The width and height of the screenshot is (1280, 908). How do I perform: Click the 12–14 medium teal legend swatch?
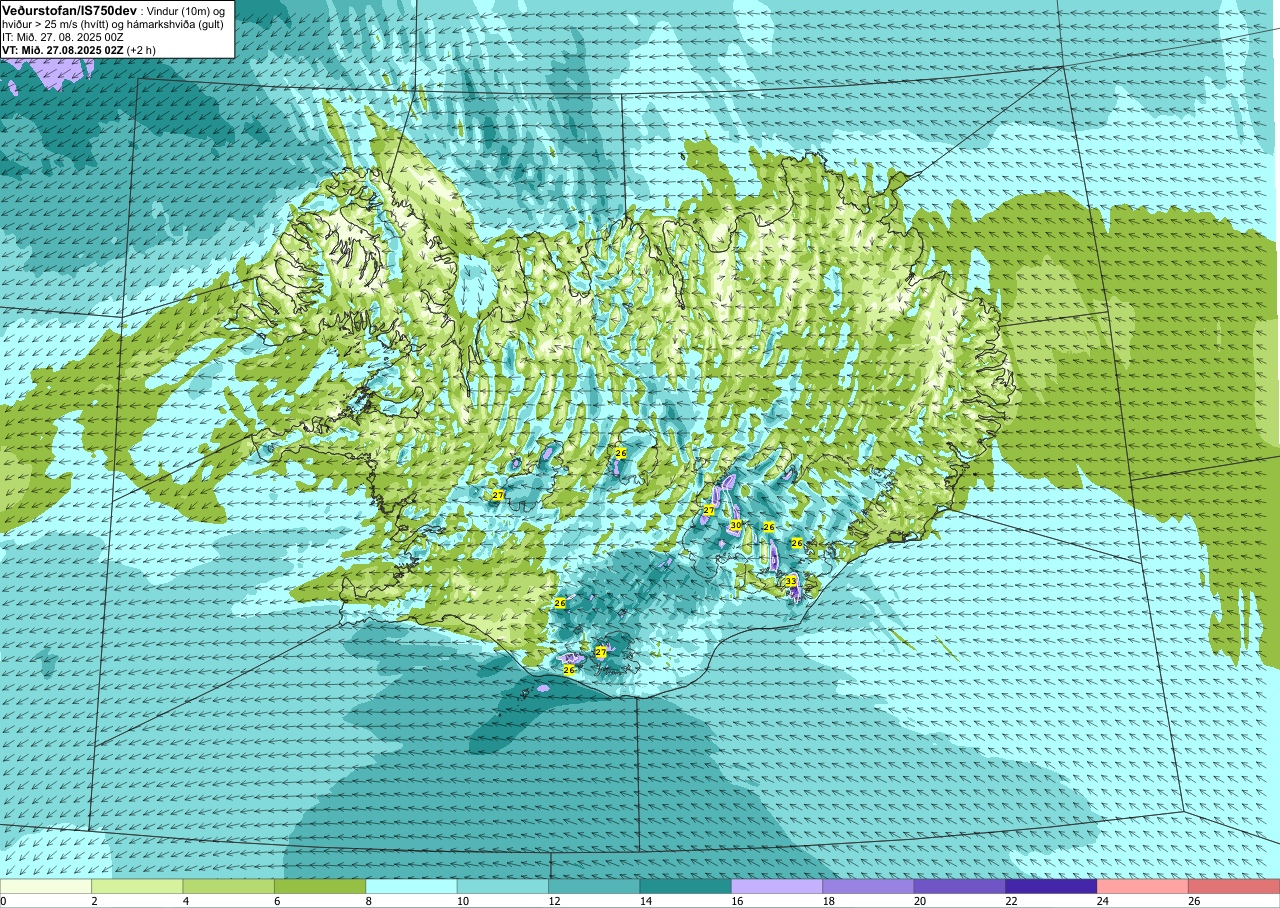pyautogui.click(x=594, y=886)
